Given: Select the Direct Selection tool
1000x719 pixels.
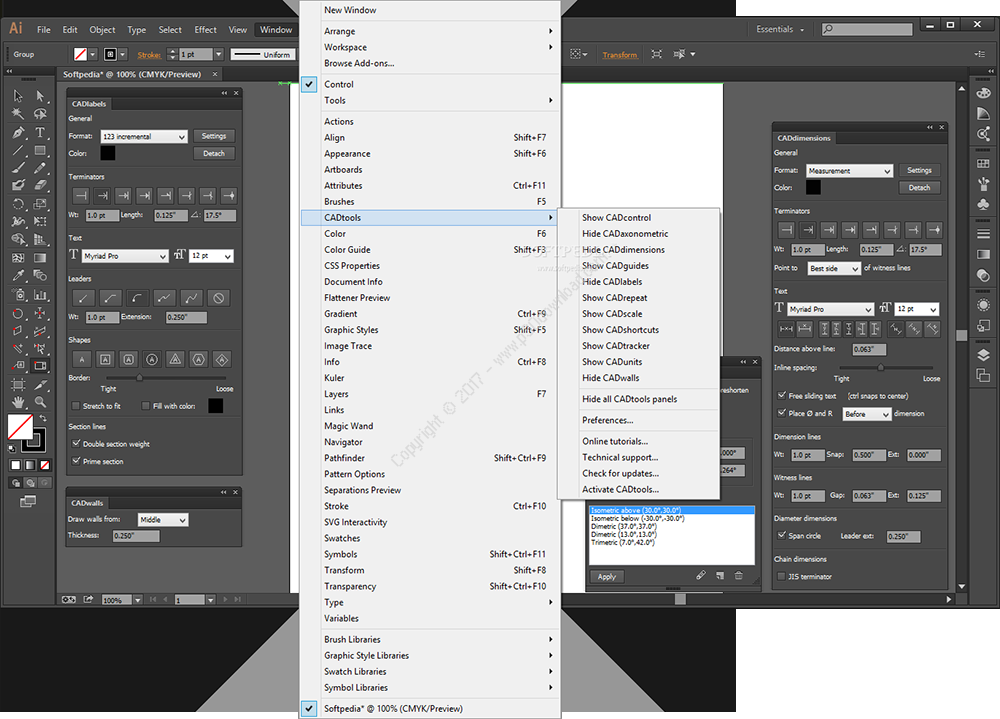Looking at the screenshot, I should [x=40, y=96].
